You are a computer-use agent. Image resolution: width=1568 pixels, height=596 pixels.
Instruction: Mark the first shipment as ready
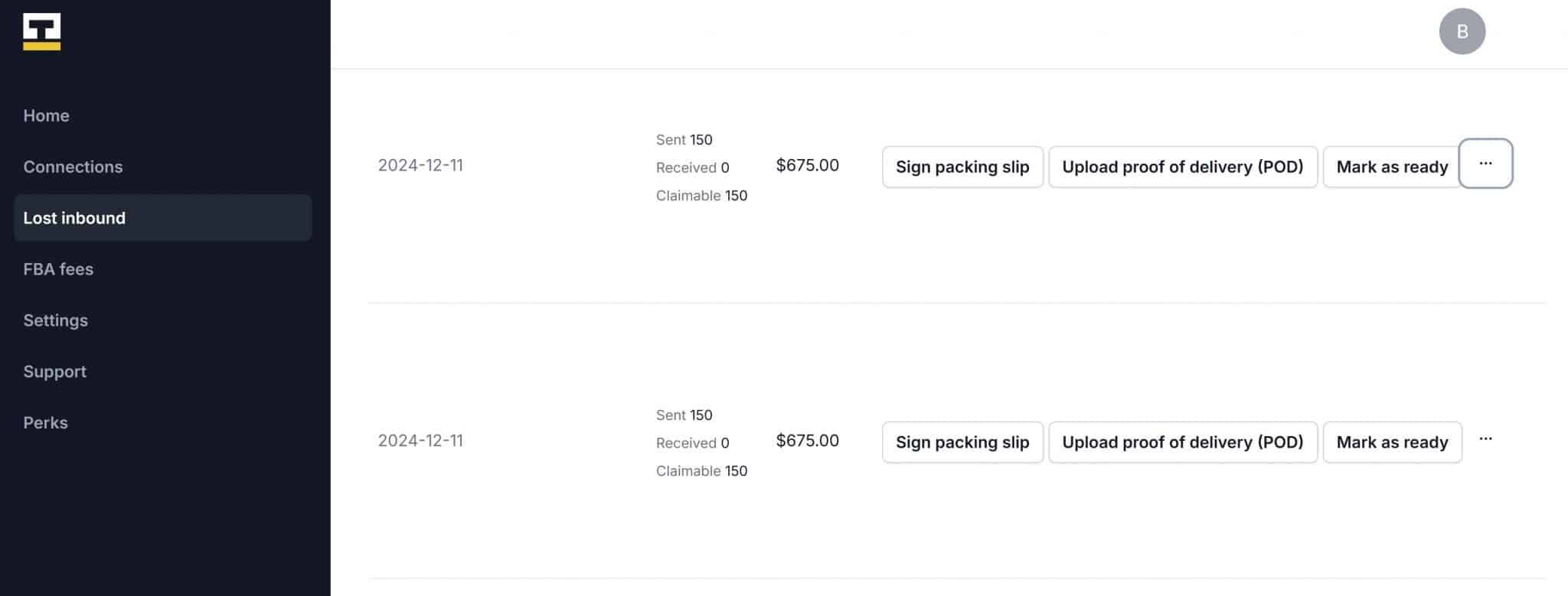(1392, 167)
